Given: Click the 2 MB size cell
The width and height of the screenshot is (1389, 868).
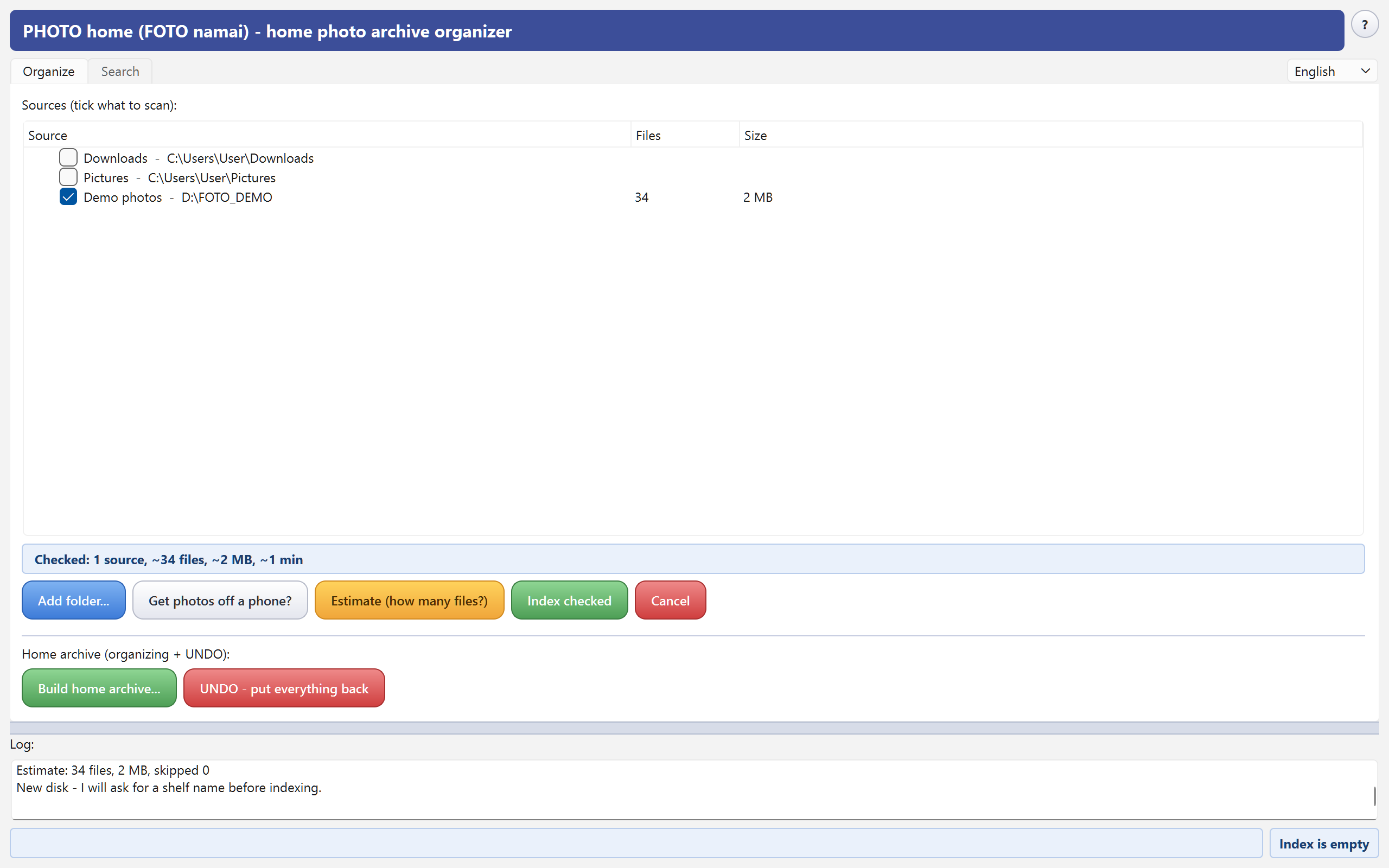Looking at the screenshot, I should [757, 197].
